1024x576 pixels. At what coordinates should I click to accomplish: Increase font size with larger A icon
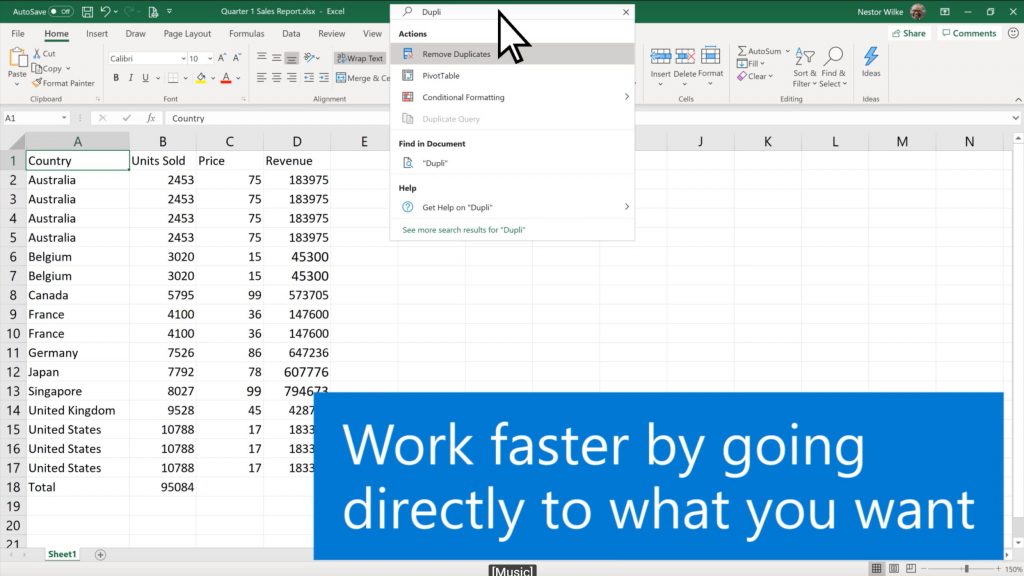[223, 58]
